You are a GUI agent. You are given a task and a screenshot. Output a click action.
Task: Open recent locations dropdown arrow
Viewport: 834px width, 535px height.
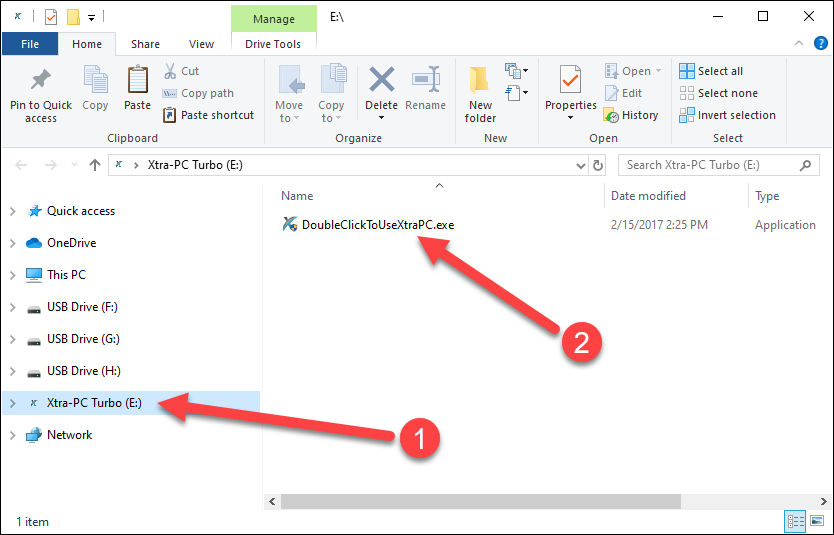coord(74,165)
